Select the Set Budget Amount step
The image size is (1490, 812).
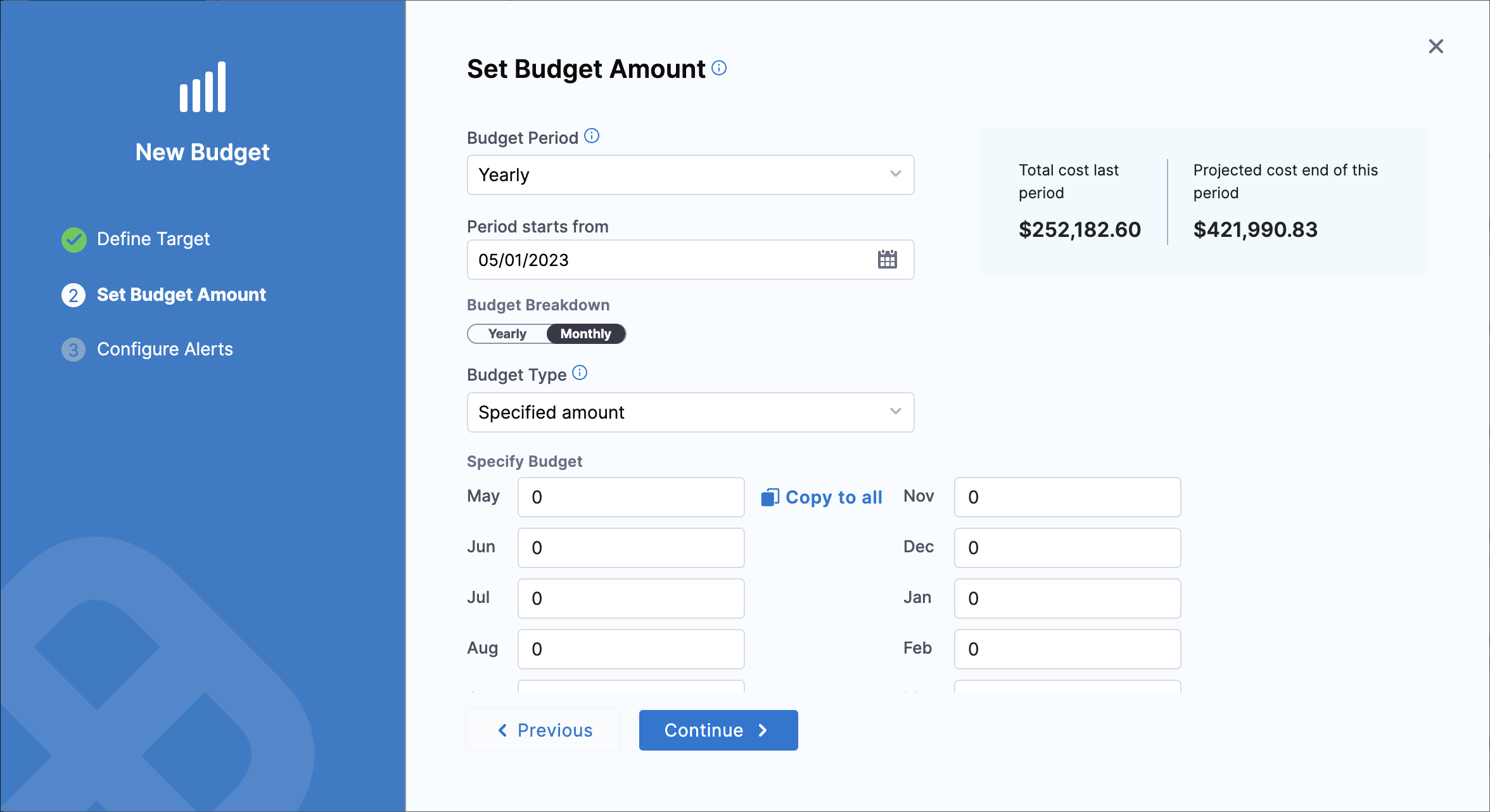click(x=181, y=295)
